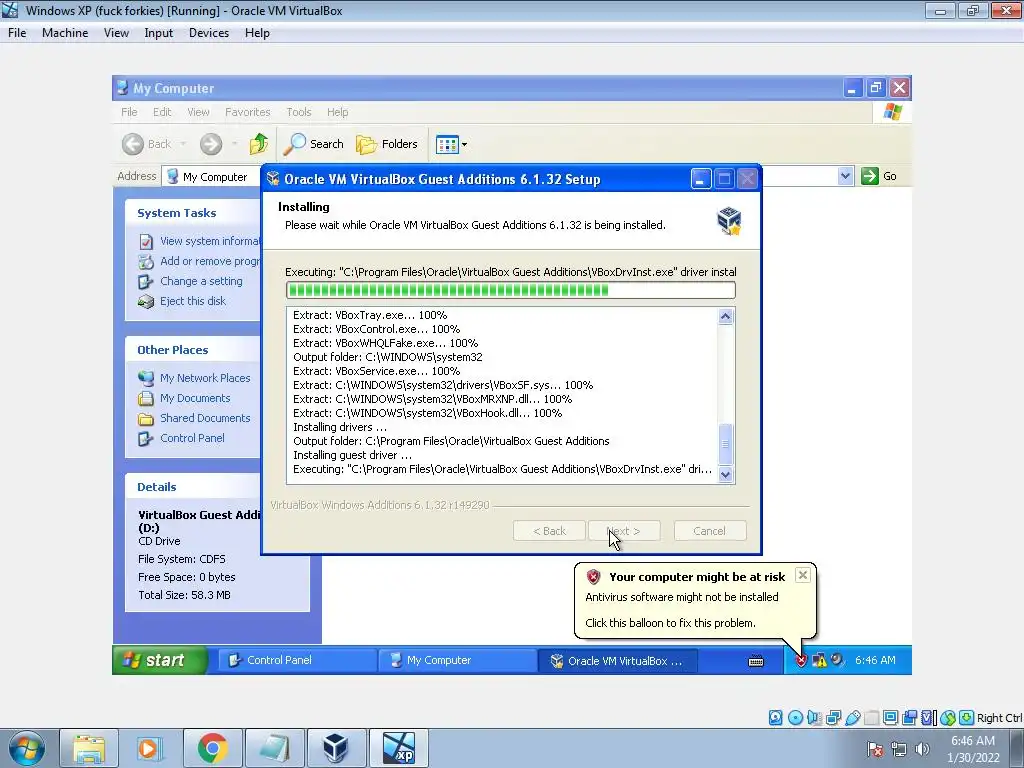Click the Forward arrow in My Computer
This screenshot has width=1024, height=768.
211,144
